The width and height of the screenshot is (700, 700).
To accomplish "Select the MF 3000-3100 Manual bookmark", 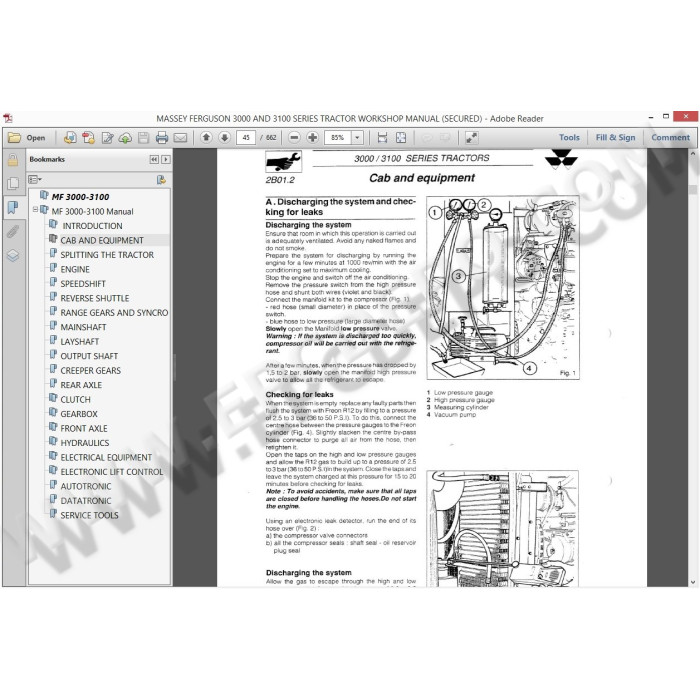I will (92, 212).
